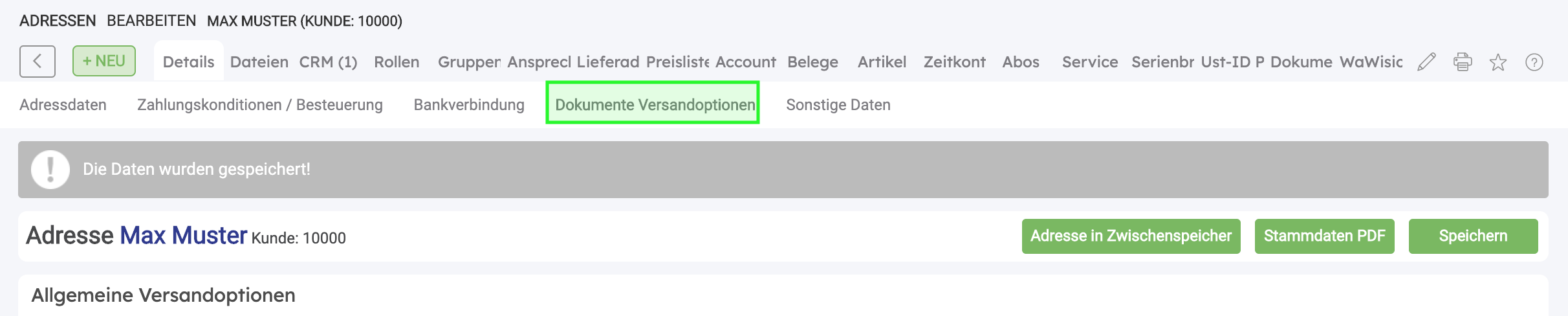
Task: Click the printer icon
Action: [x=1463, y=62]
